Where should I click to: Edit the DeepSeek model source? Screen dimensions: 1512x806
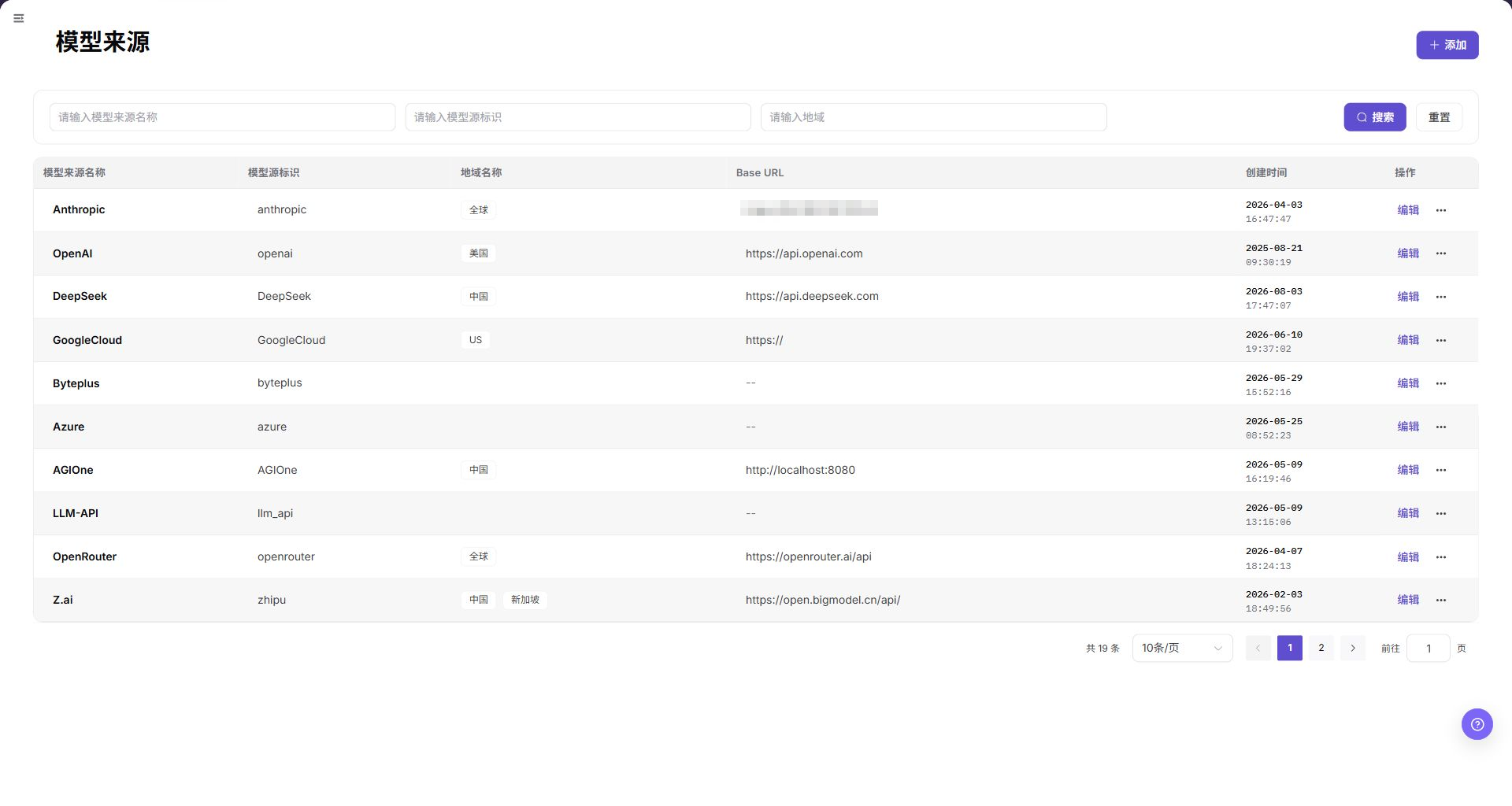(1407, 297)
